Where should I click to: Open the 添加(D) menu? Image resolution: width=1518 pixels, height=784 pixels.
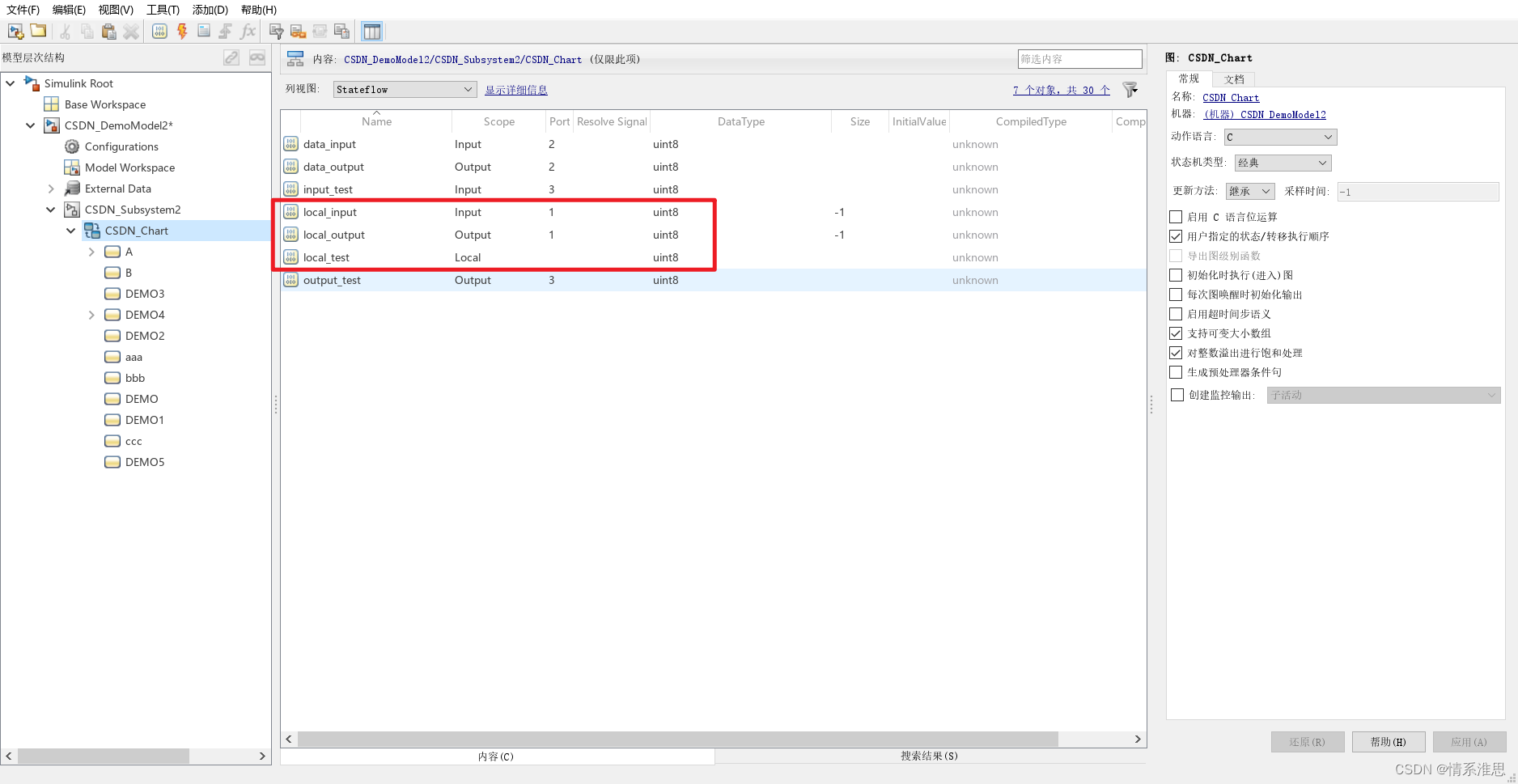210,10
